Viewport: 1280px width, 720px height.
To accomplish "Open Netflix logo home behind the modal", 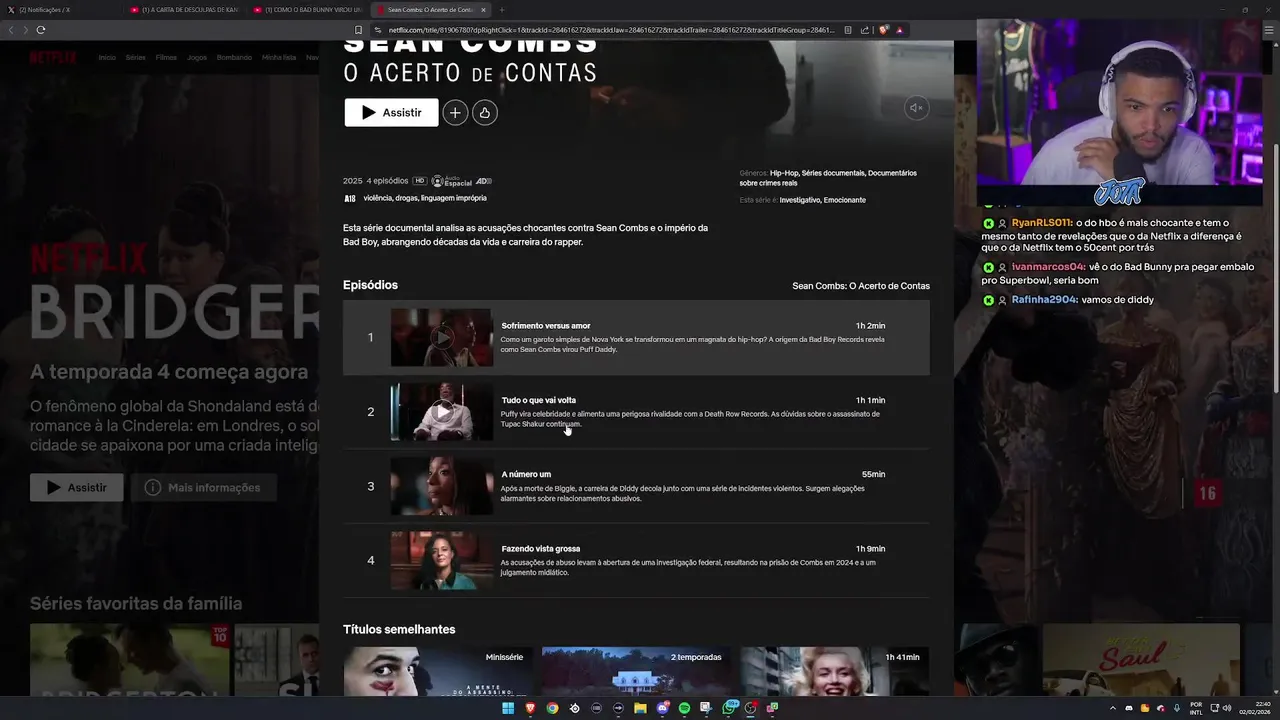I will tap(52, 57).
